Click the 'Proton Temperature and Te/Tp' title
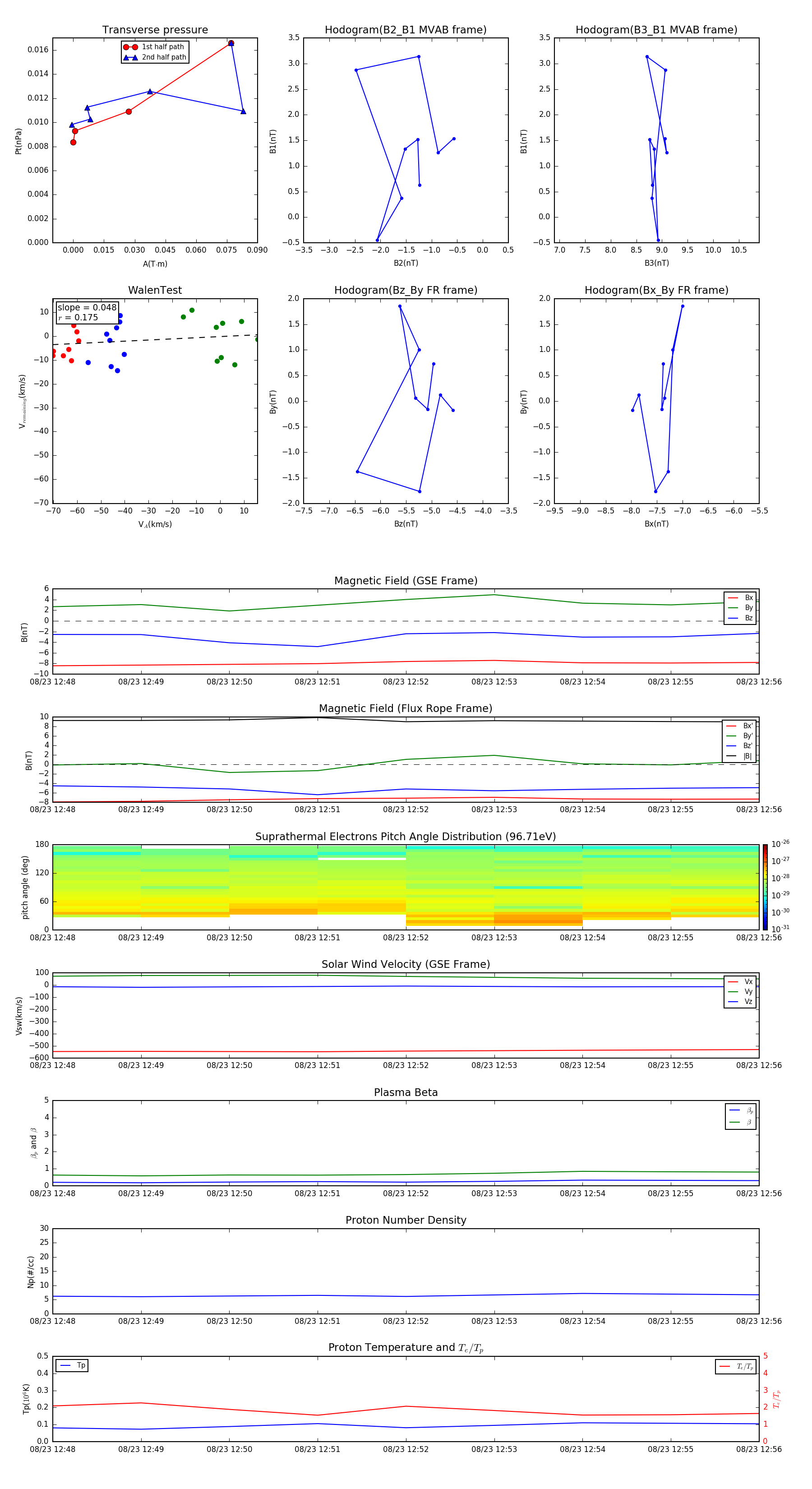This screenshot has height=1489, width=812. point(406,1347)
